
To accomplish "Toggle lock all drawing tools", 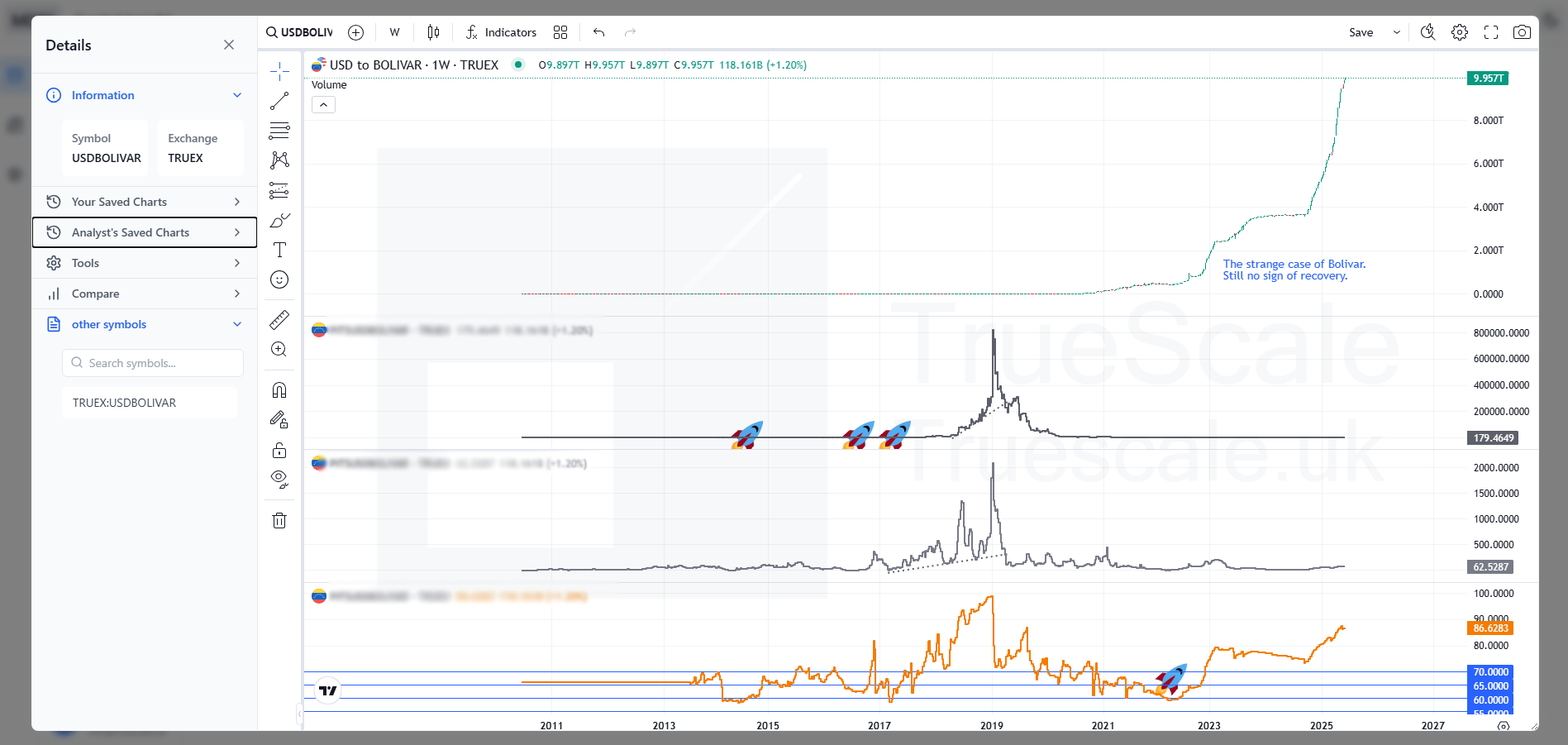I will point(279,450).
